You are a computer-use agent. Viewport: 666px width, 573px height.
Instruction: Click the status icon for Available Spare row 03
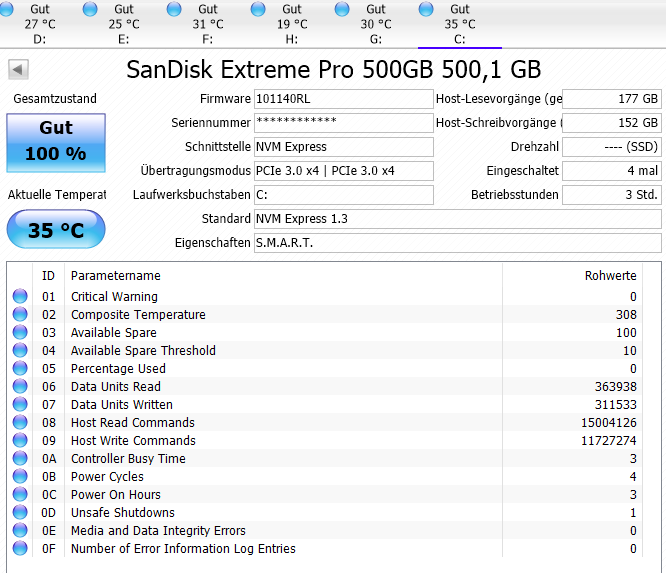tap(20, 332)
